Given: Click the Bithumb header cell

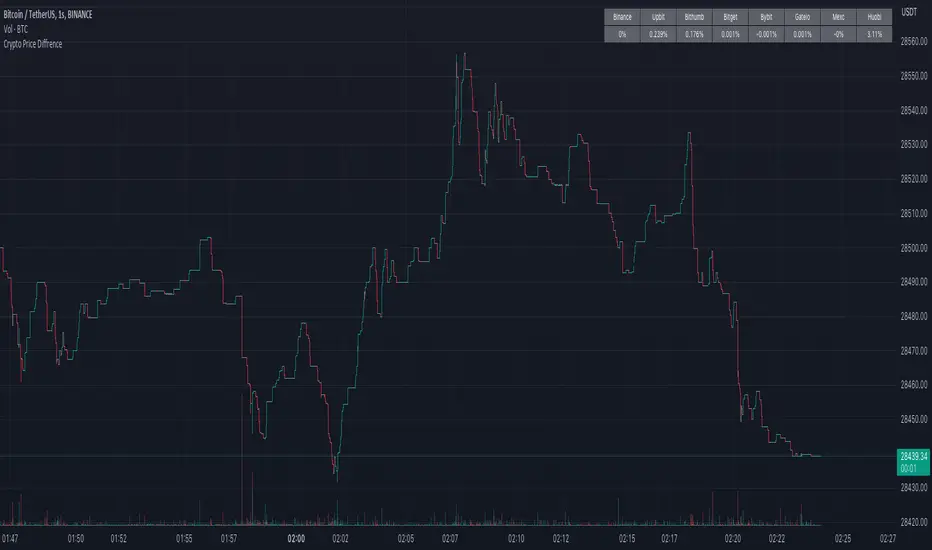Looking at the screenshot, I should (x=694, y=17).
